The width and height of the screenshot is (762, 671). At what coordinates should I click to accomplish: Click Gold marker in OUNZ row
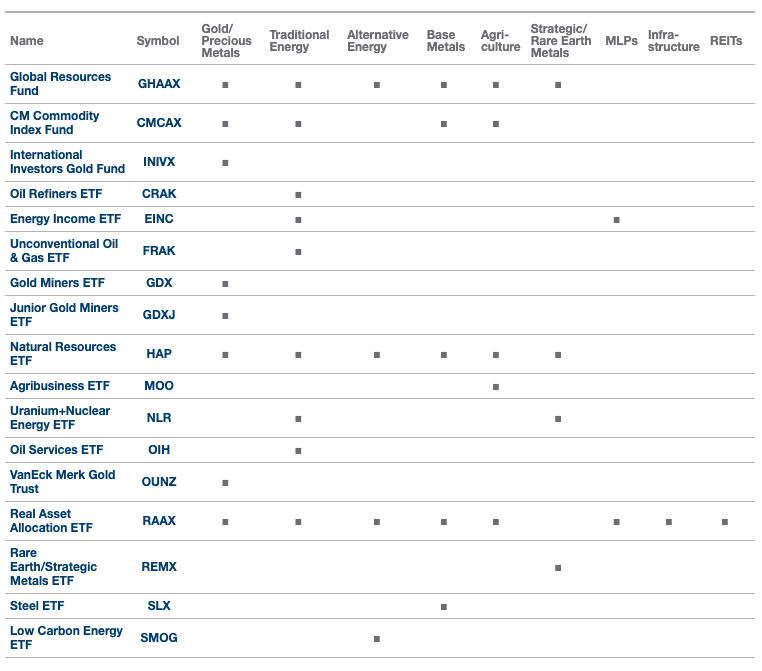point(225,483)
